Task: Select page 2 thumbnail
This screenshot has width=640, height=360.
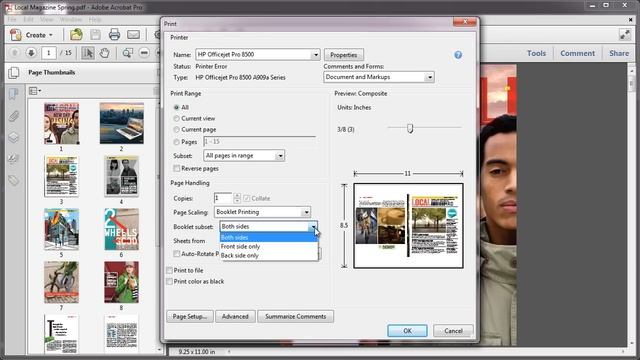Action: 122,123
